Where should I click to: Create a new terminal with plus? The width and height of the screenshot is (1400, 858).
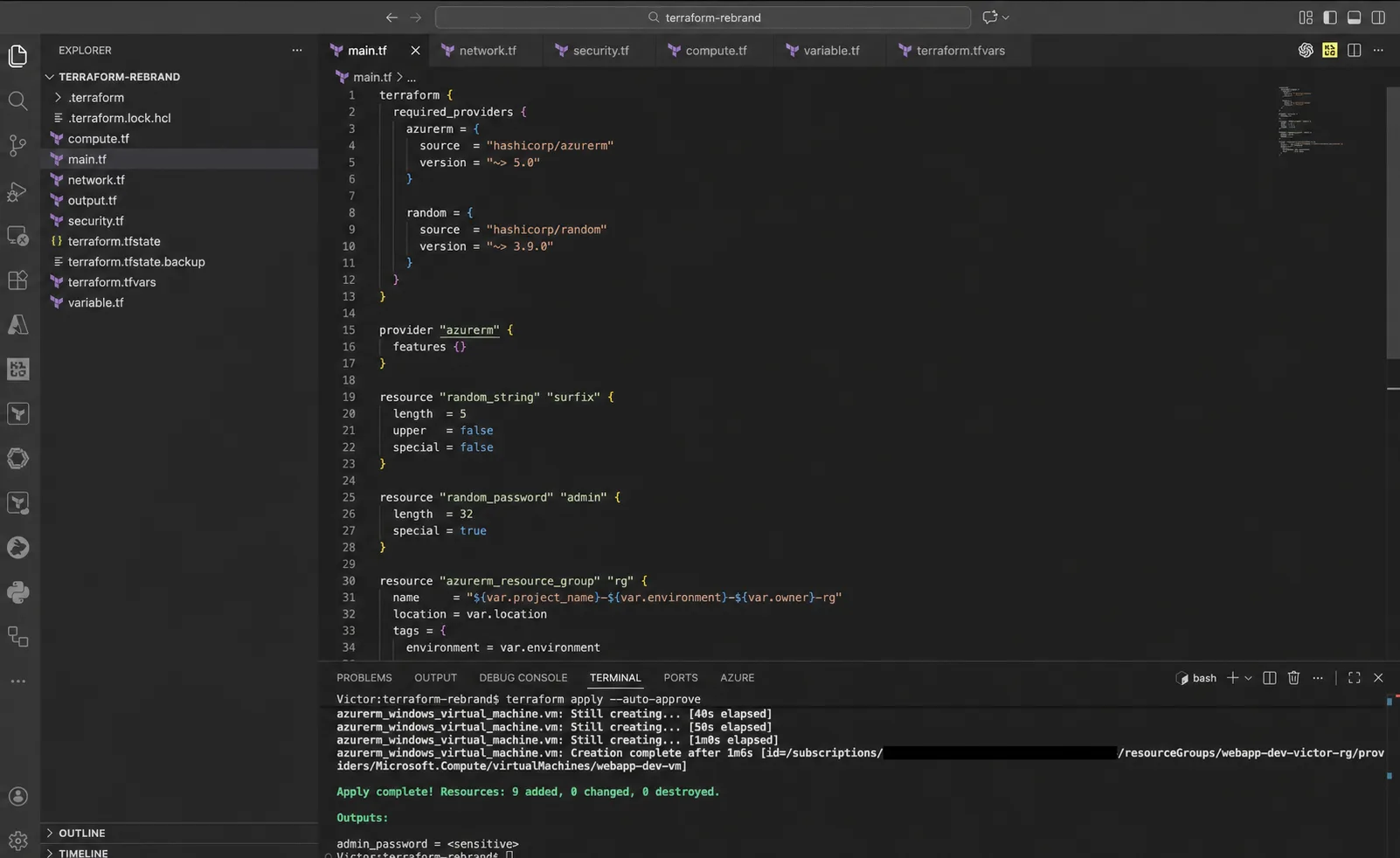pyautogui.click(x=1233, y=678)
